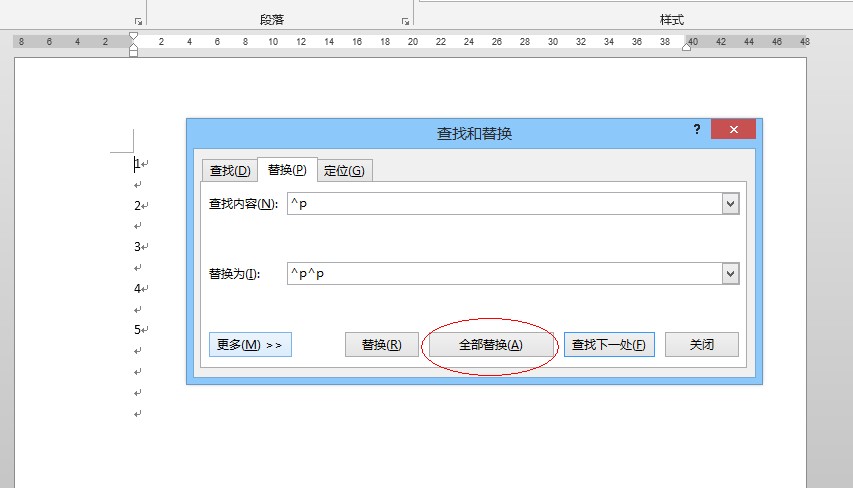Expand the 查找内容 dropdown arrow
Viewport: 853px width, 488px height.
730,204
